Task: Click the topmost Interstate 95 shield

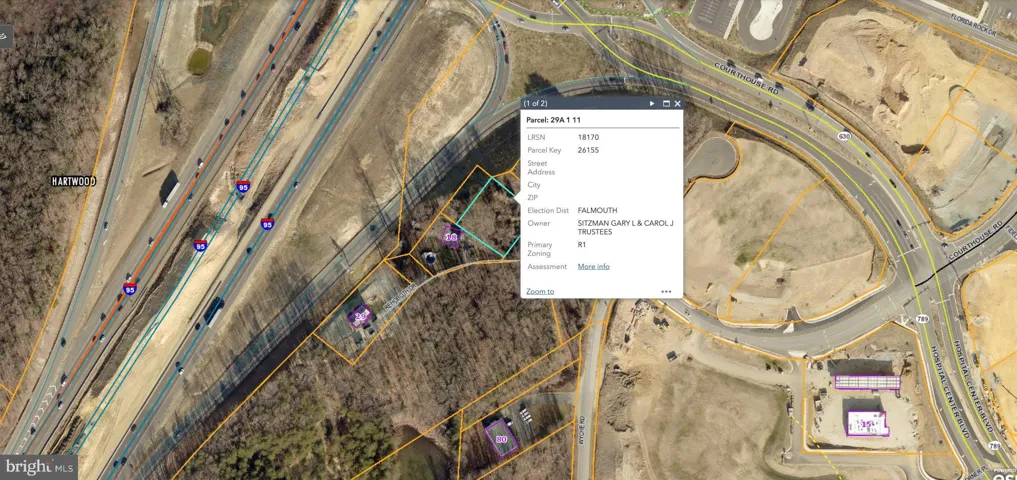Action: 243,187
